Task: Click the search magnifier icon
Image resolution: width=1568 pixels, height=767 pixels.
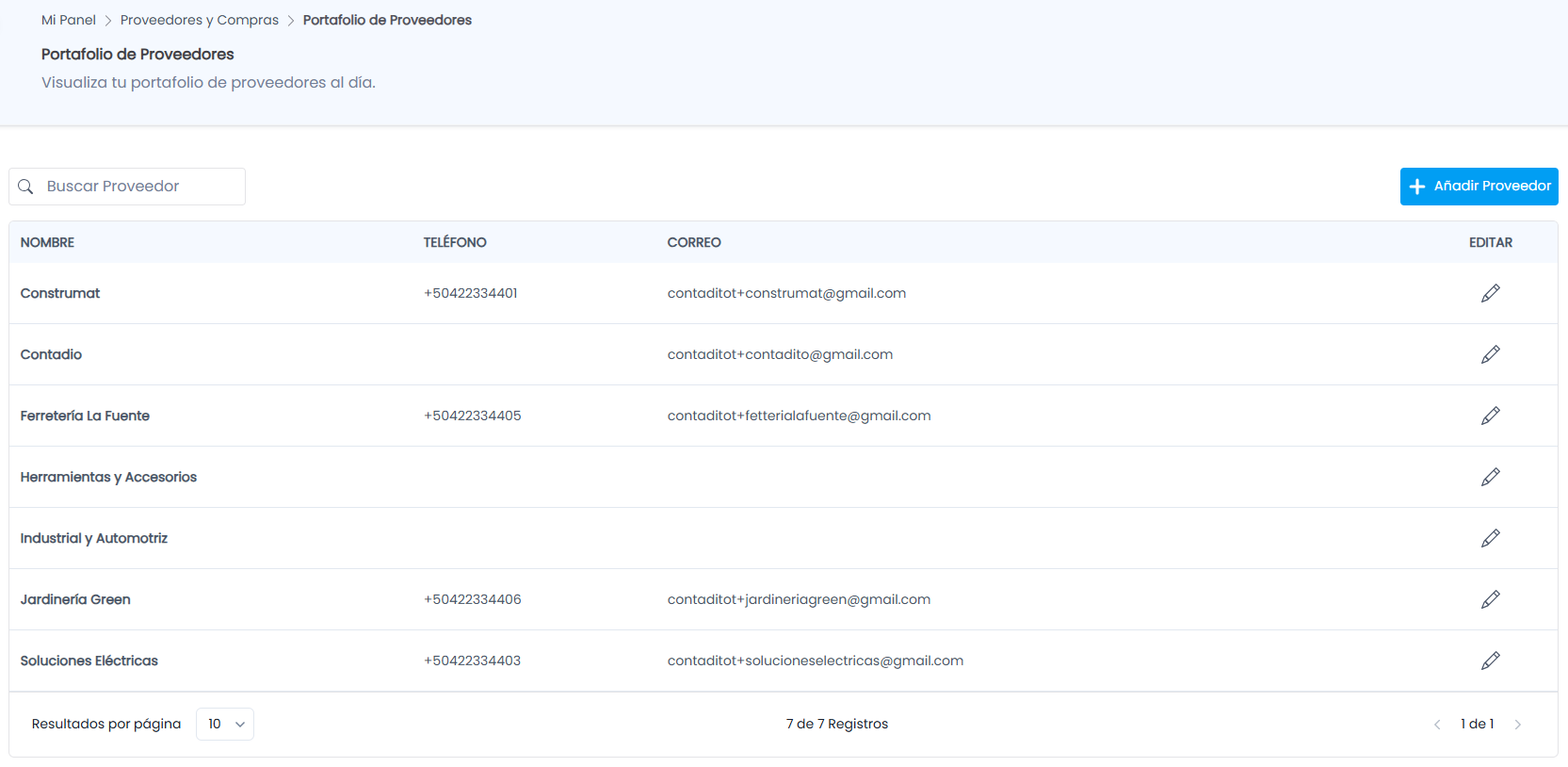Action: tap(26, 187)
